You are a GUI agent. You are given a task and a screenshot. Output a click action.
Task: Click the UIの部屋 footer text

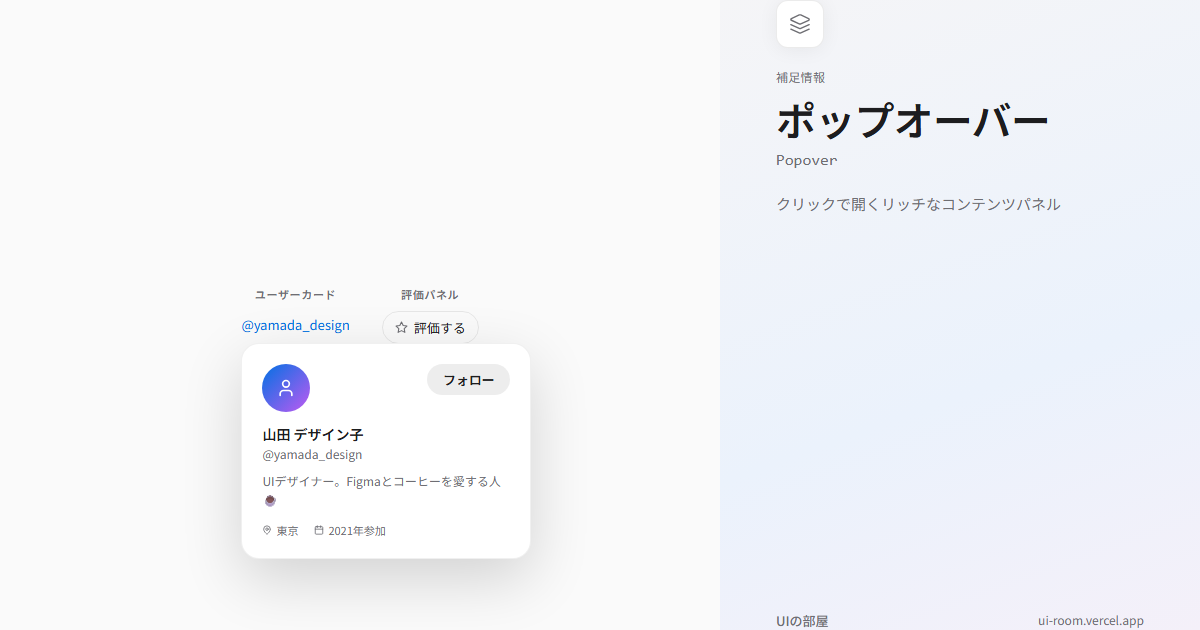(802, 621)
